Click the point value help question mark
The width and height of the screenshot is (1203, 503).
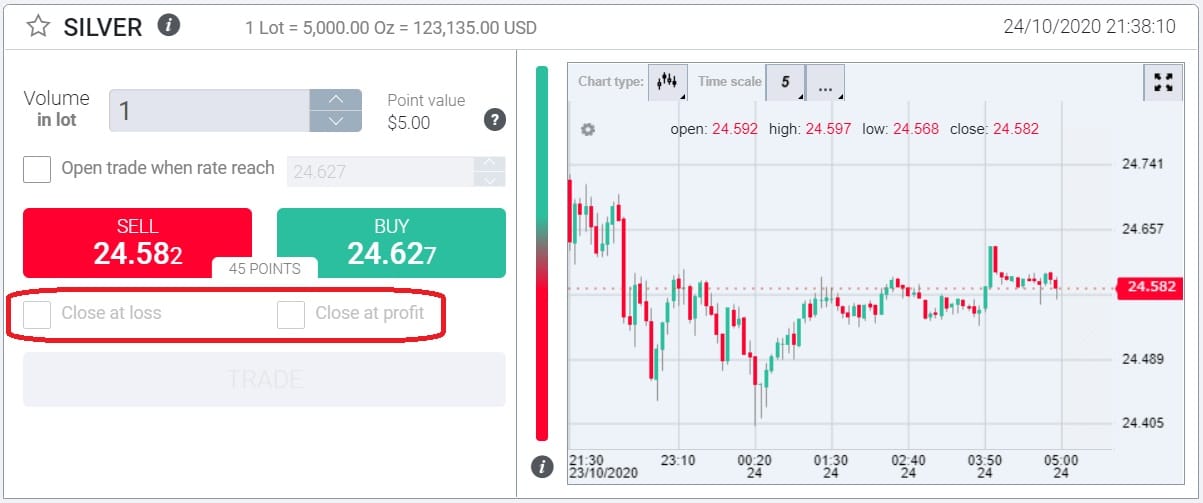[x=494, y=120]
